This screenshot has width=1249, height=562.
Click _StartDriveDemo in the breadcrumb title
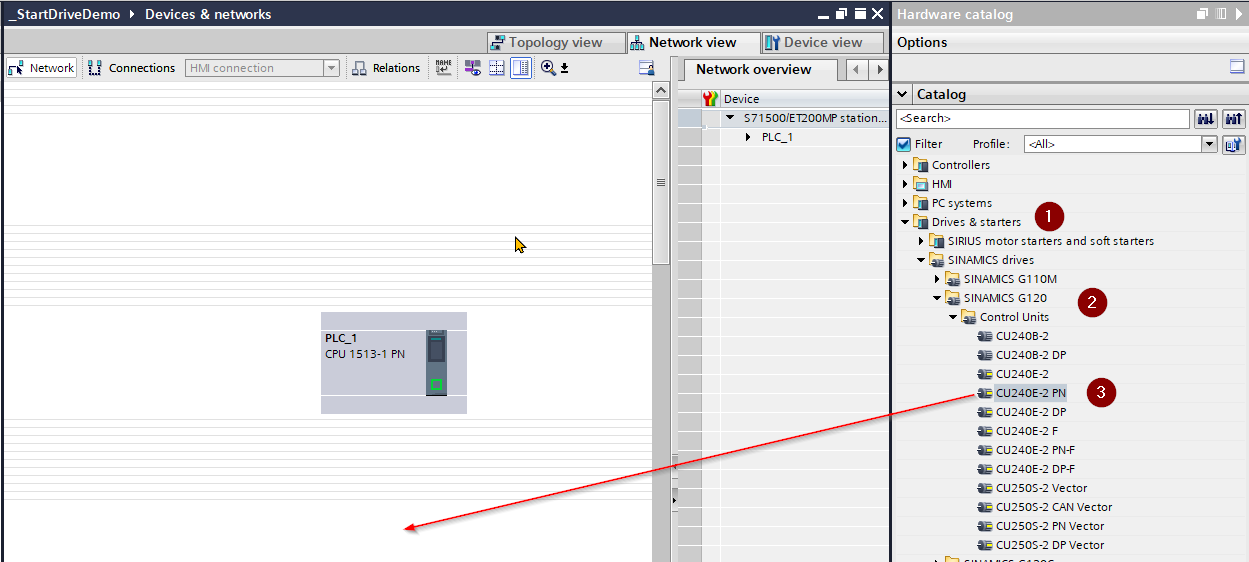(x=63, y=14)
